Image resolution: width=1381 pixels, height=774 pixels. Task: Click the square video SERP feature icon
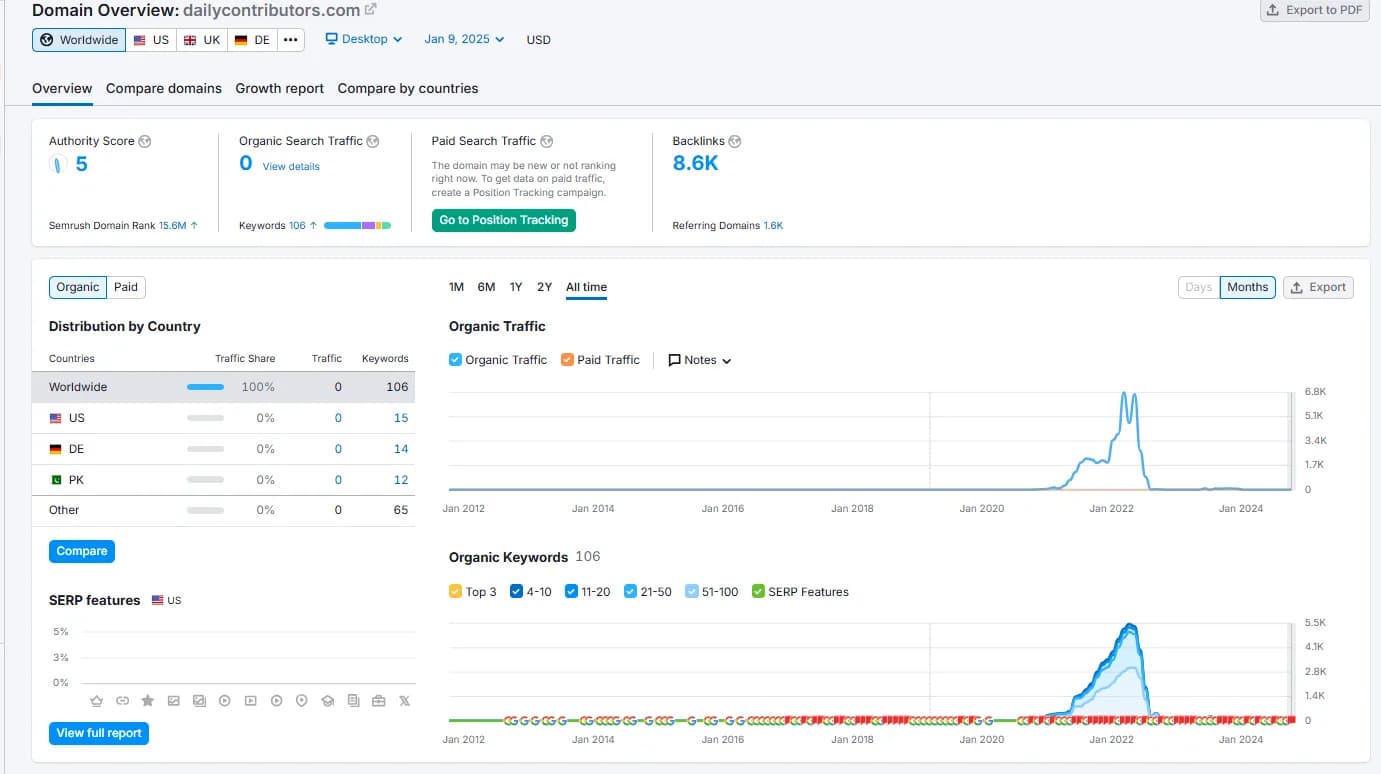[x=251, y=701]
